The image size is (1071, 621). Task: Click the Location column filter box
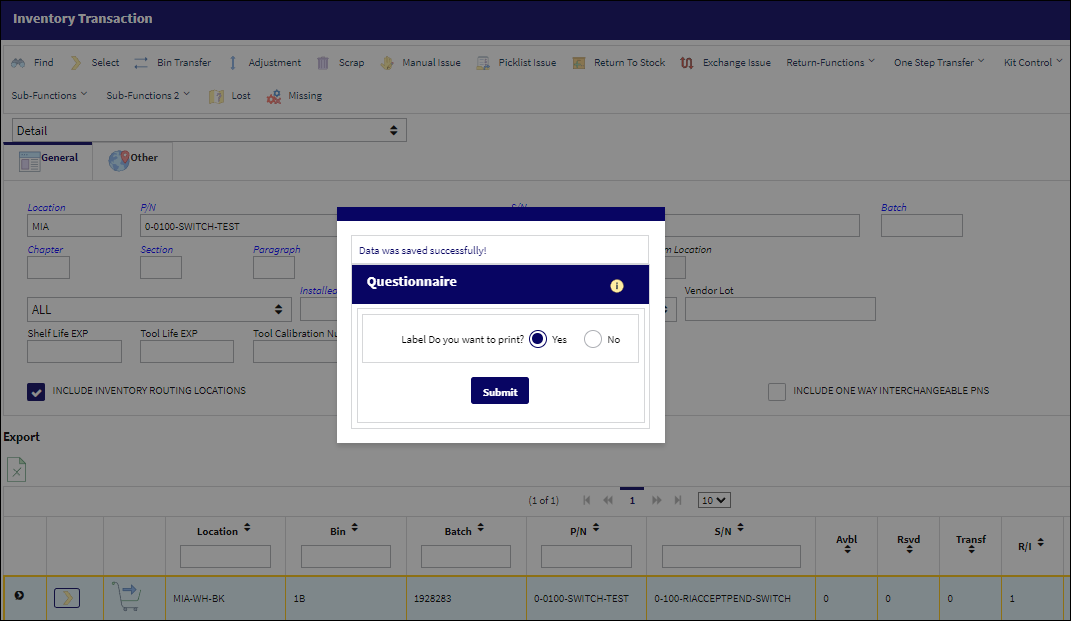(x=225, y=556)
